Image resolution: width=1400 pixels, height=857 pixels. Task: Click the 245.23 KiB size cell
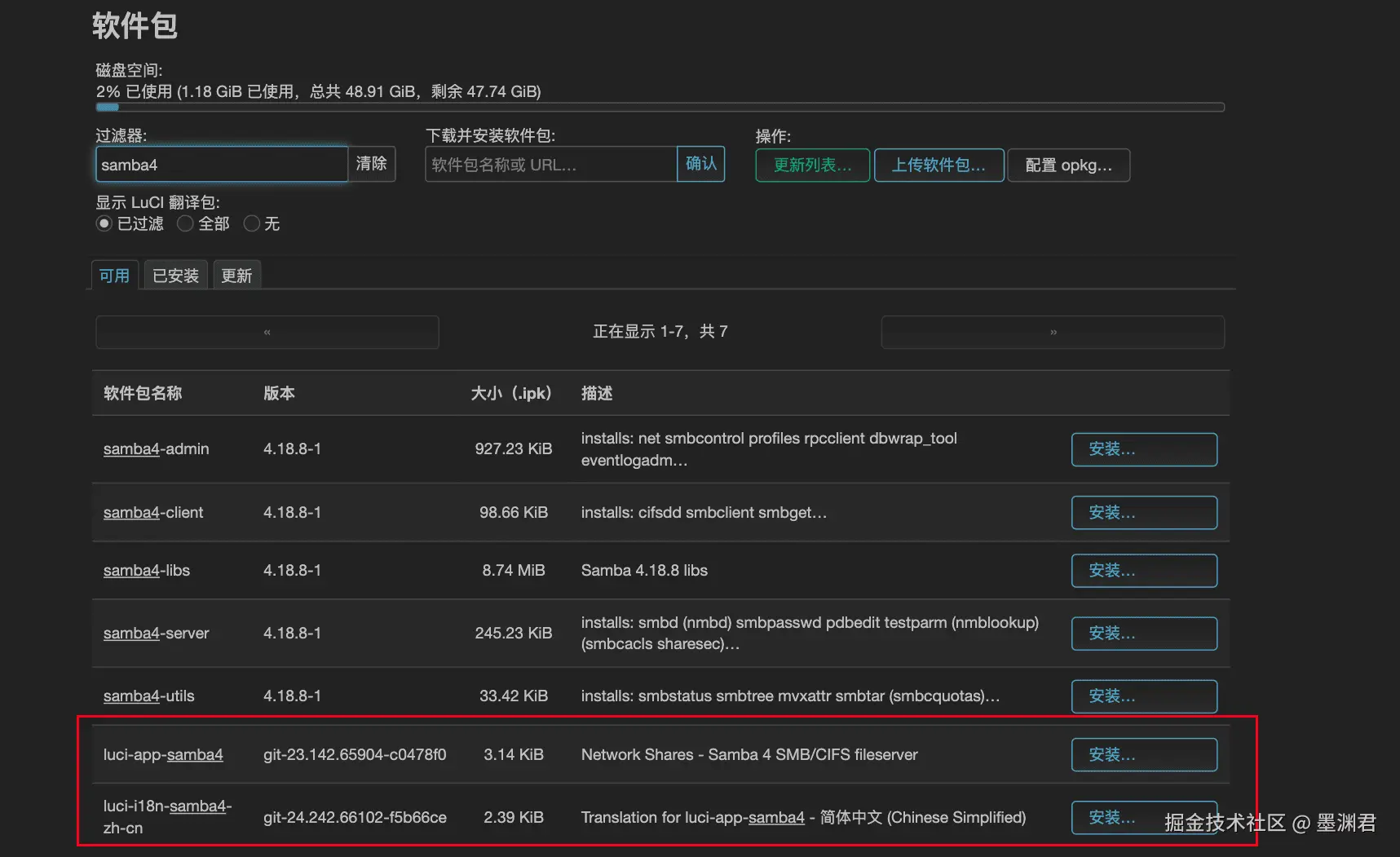tap(514, 633)
